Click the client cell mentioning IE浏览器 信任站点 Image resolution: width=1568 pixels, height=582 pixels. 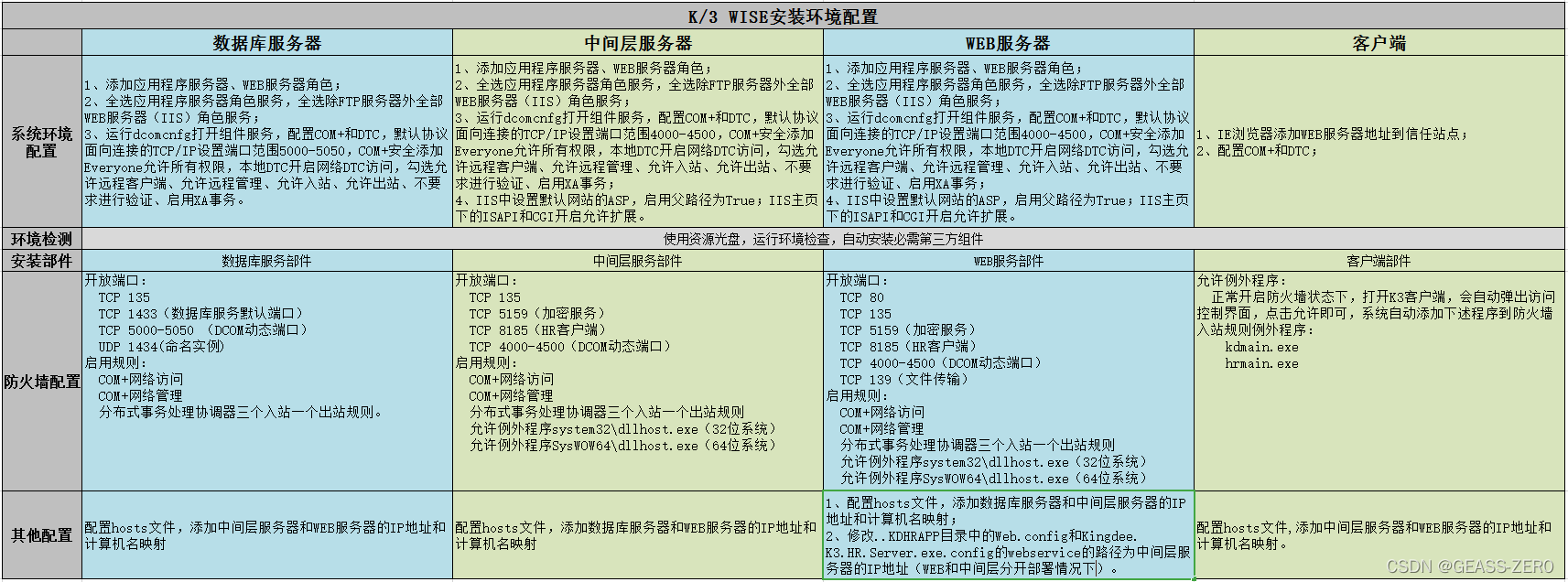click(1379, 142)
